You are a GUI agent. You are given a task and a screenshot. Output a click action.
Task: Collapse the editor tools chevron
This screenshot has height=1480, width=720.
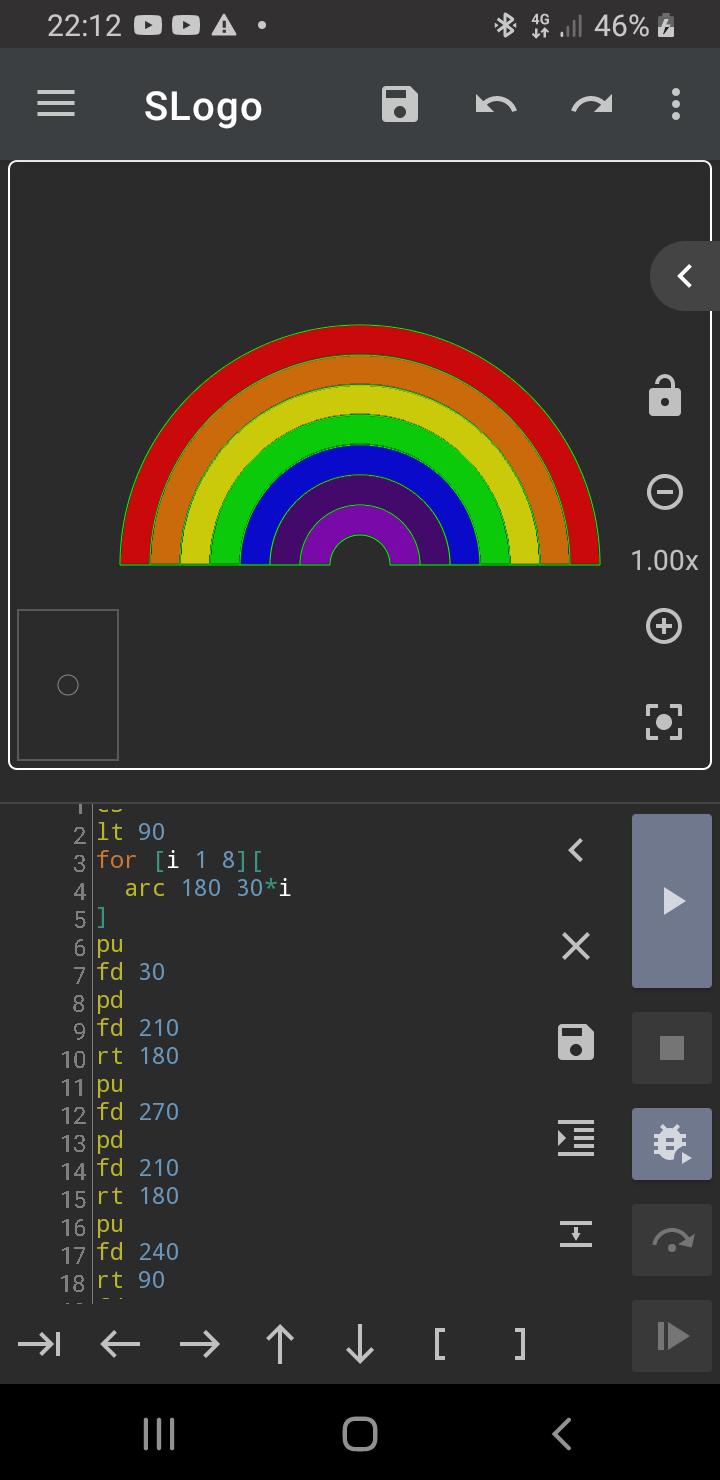(x=576, y=850)
